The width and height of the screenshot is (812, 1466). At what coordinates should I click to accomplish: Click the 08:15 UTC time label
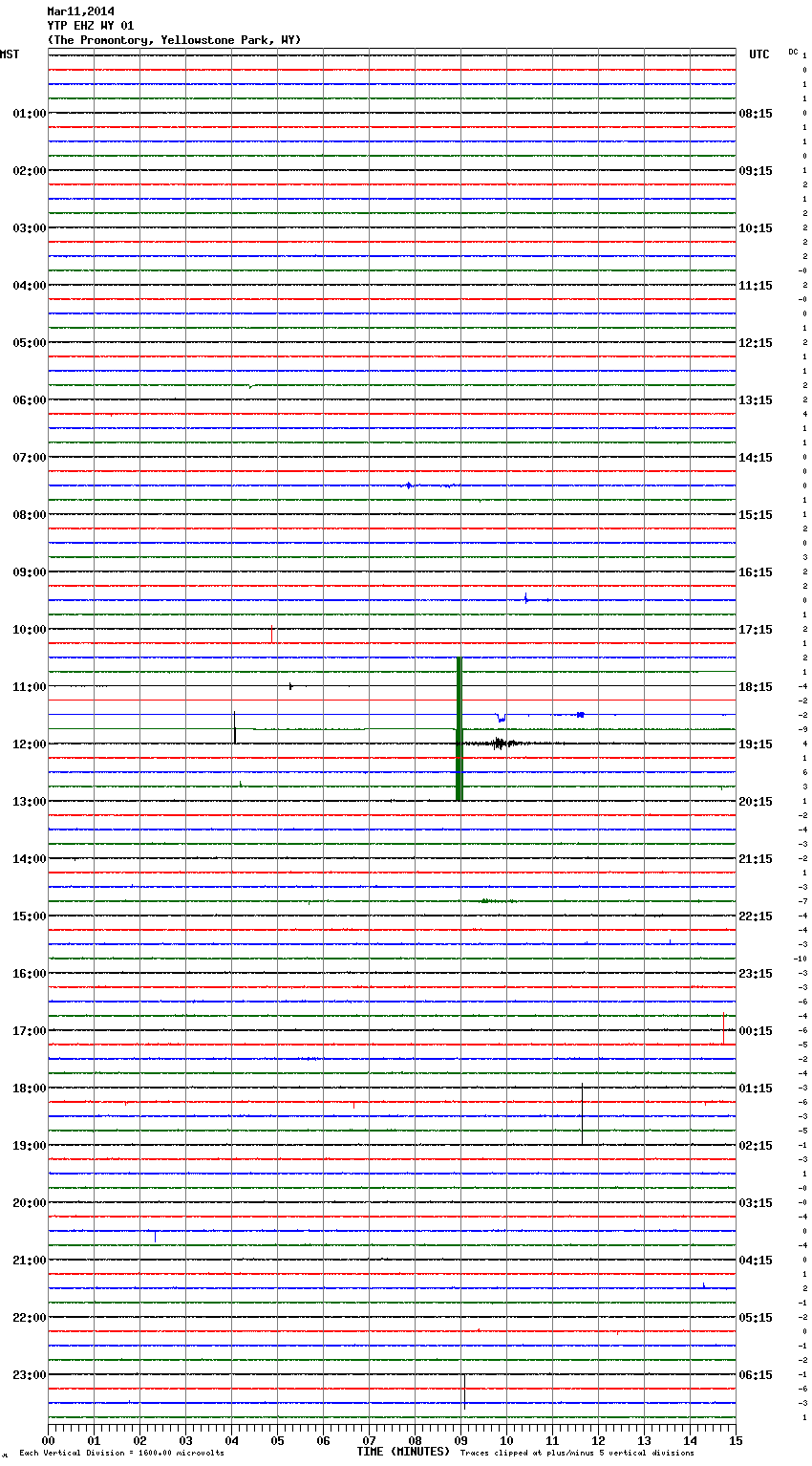(756, 114)
